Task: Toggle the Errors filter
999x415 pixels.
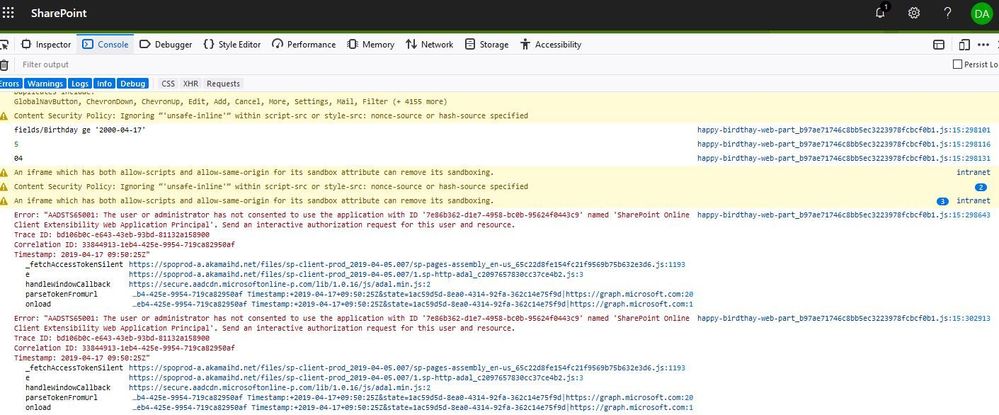Action: click(10, 84)
